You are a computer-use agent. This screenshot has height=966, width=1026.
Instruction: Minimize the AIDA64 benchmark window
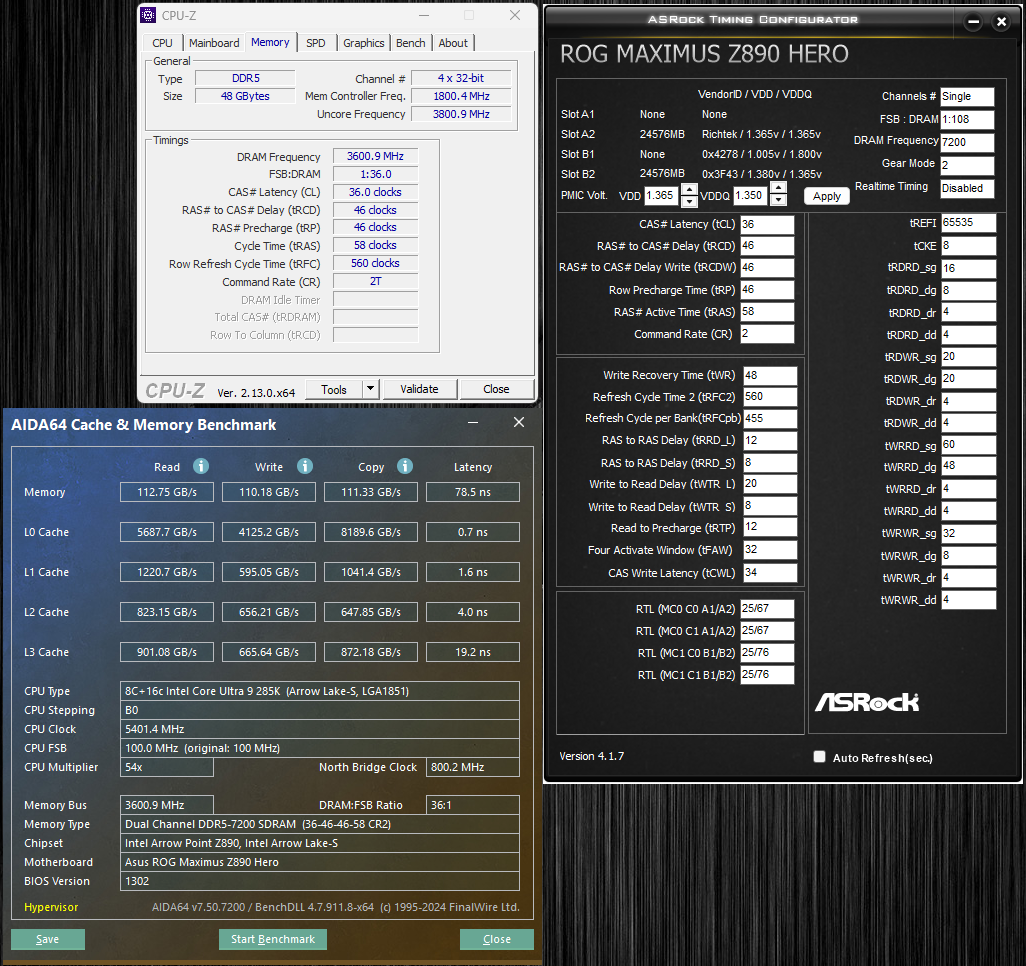(x=473, y=423)
